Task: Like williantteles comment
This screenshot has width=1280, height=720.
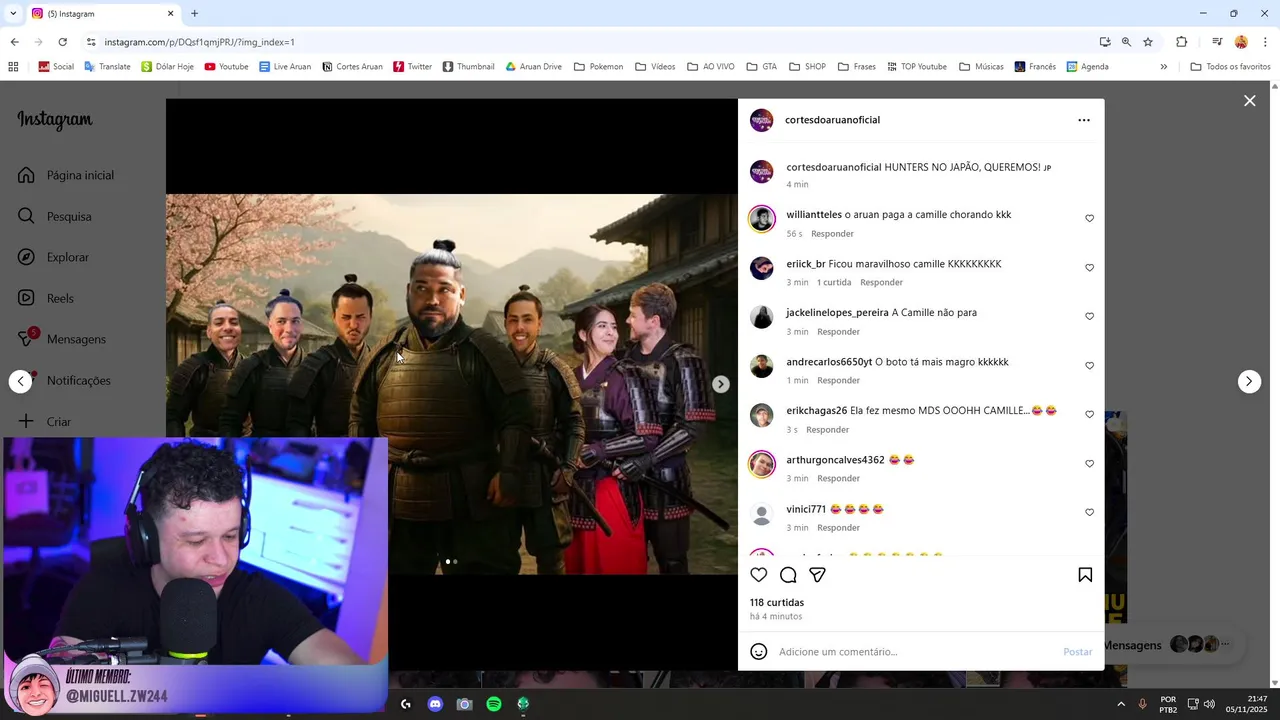Action: tap(1089, 219)
